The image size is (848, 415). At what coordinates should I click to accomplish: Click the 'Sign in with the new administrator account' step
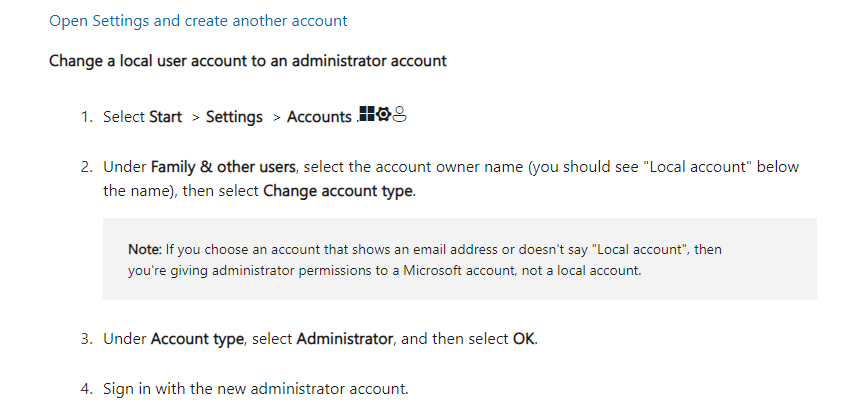pos(255,388)
